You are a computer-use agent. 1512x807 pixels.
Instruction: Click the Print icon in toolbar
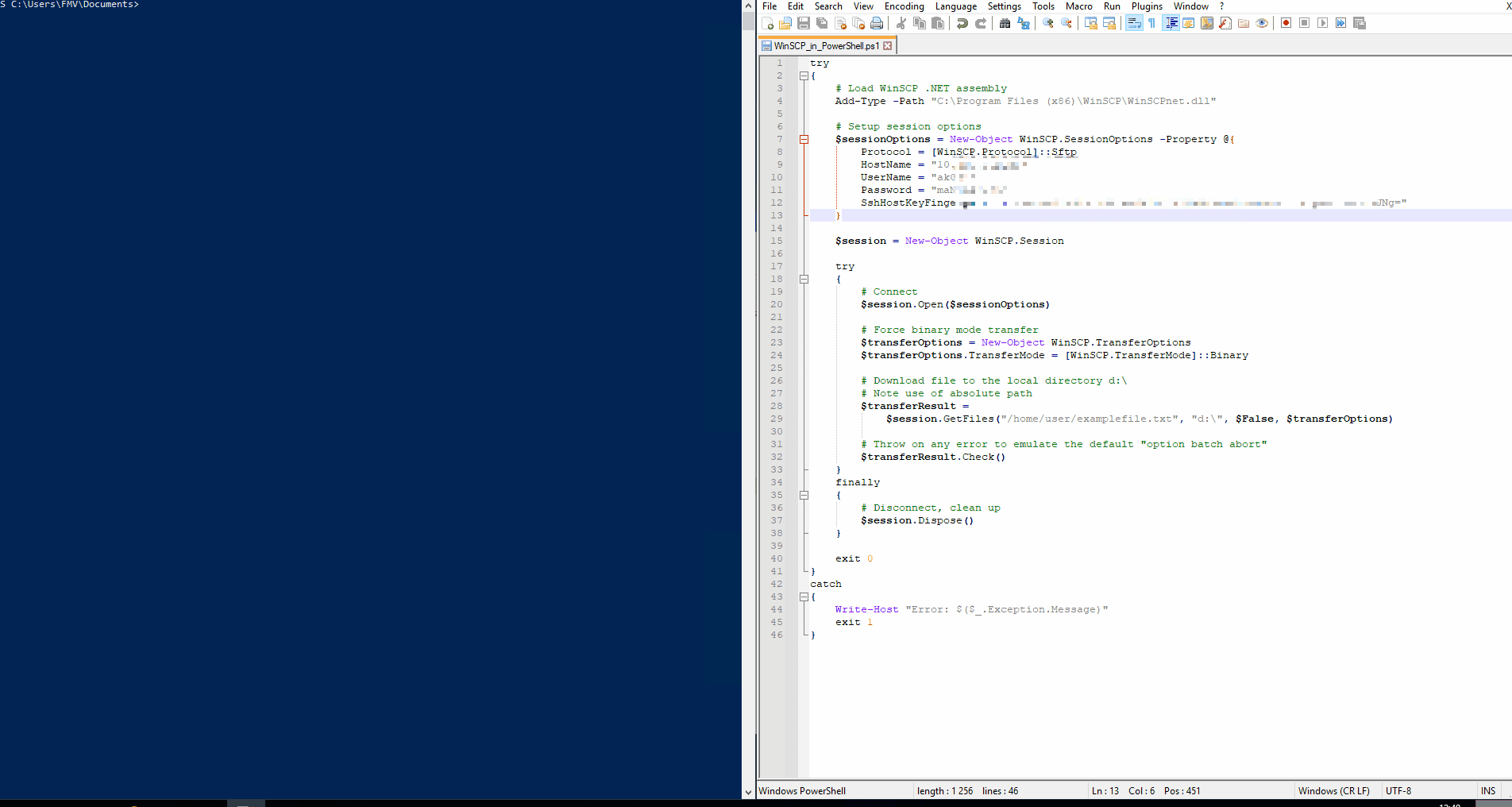tap(877, 23)
